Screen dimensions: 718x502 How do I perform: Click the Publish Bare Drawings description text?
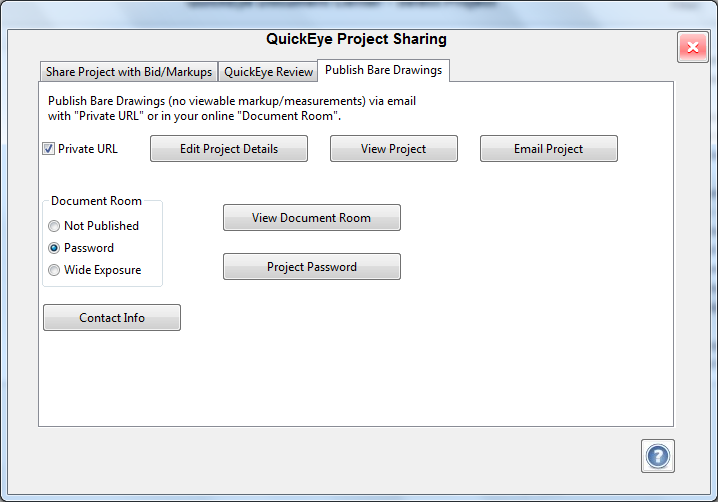point(232,108)
